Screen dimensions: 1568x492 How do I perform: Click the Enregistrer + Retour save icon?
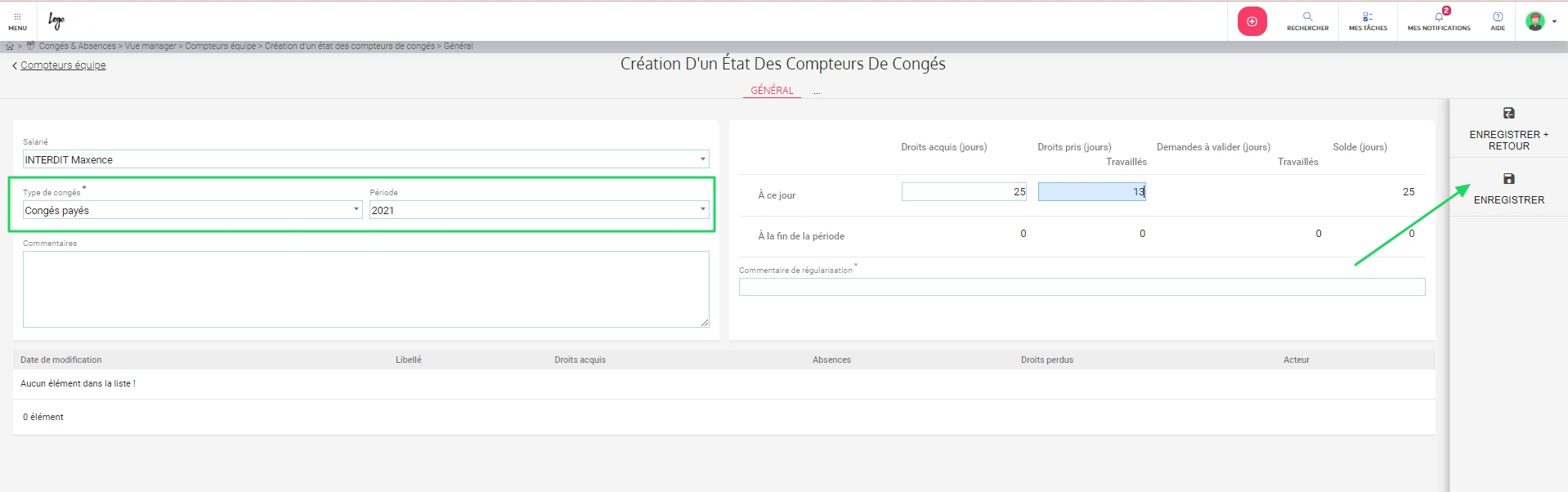[x=1509, y=113]
